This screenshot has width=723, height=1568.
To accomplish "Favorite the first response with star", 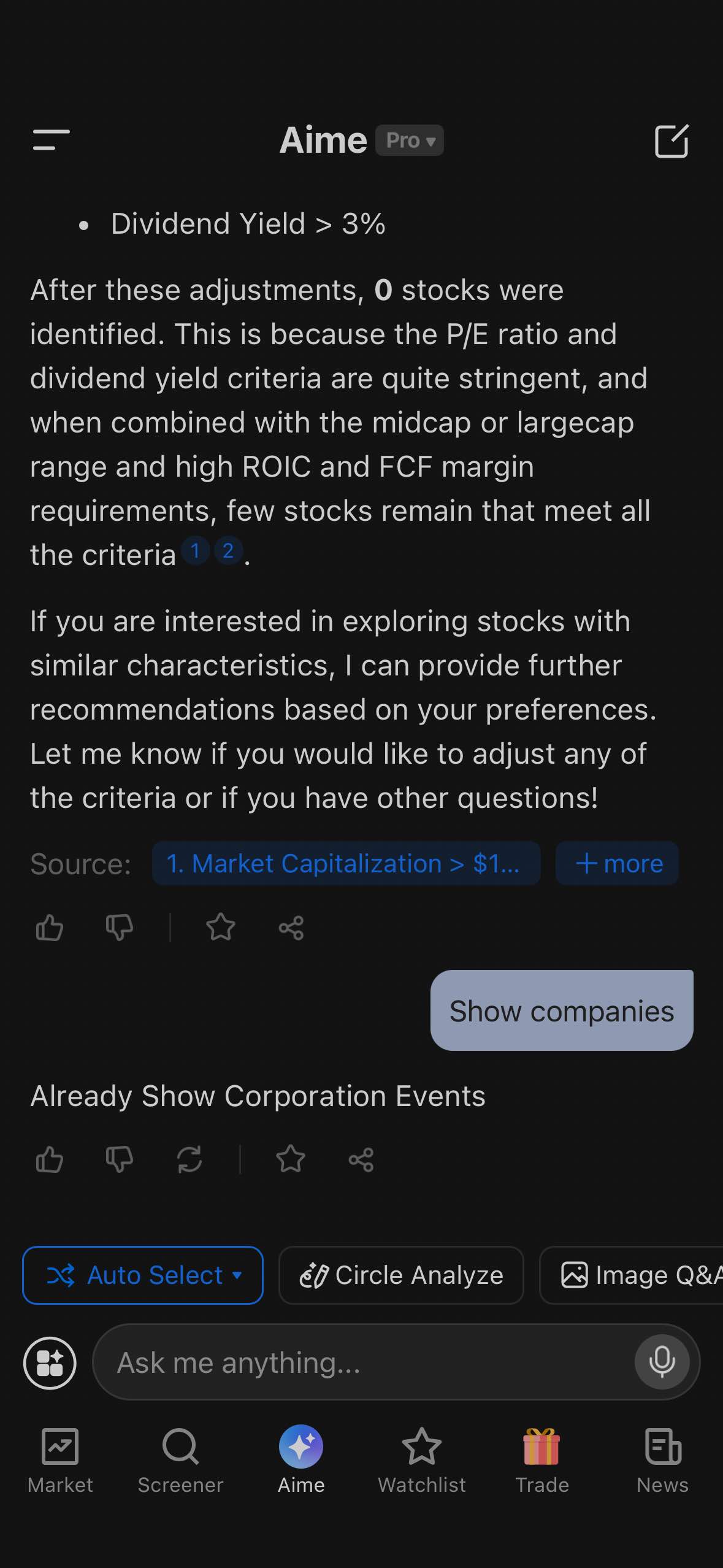I will [x=221, y=927].
